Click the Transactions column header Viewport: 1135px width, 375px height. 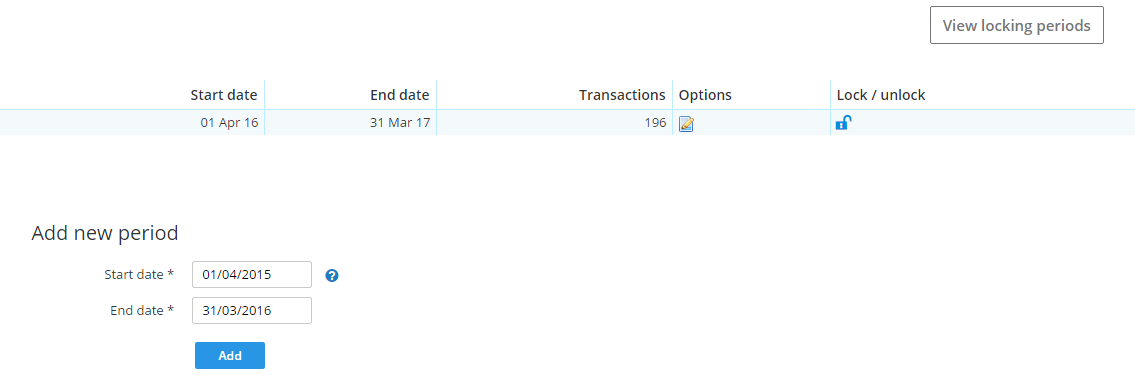pyautogui.click(x=622, y=95)
